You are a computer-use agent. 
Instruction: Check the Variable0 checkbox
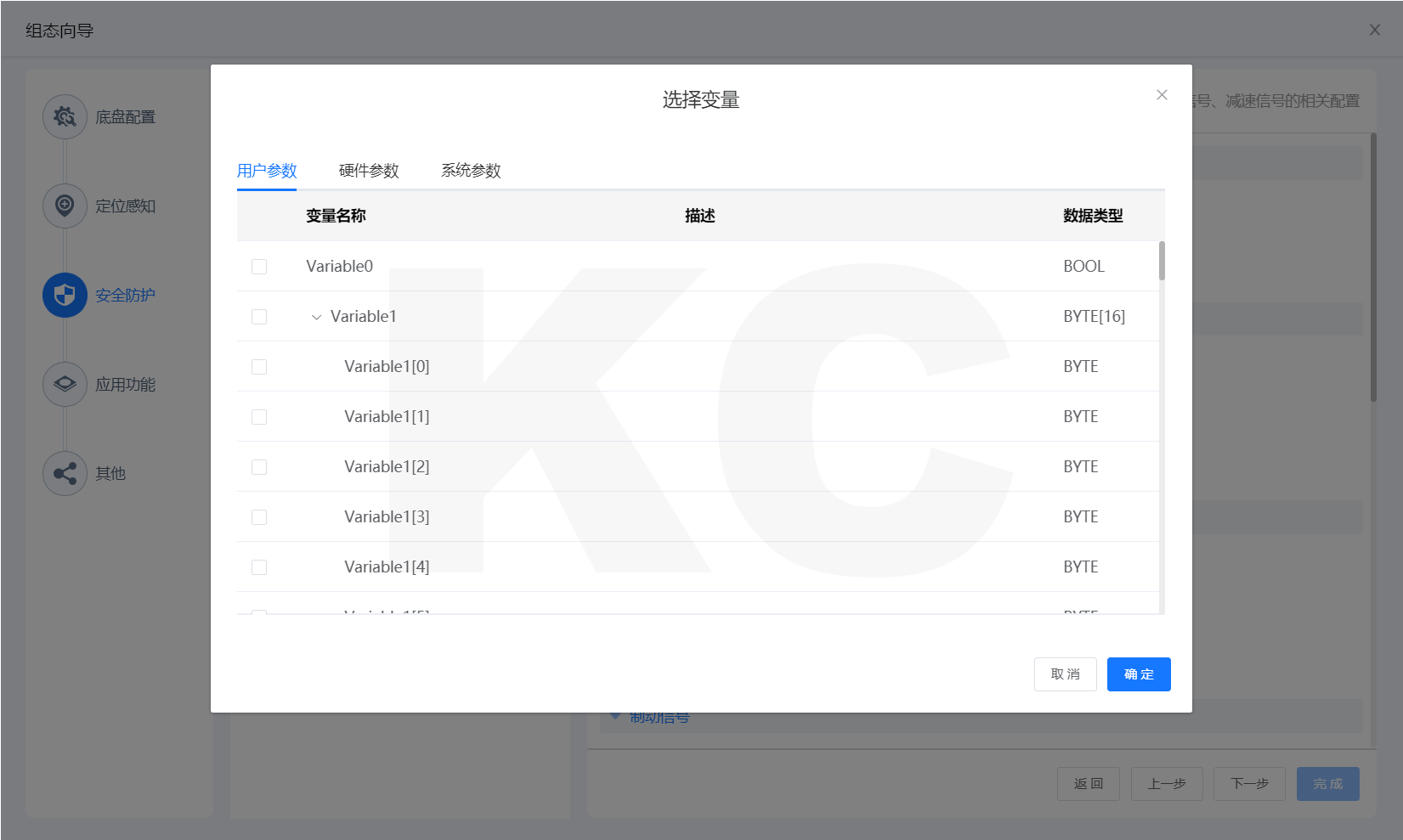259,267
